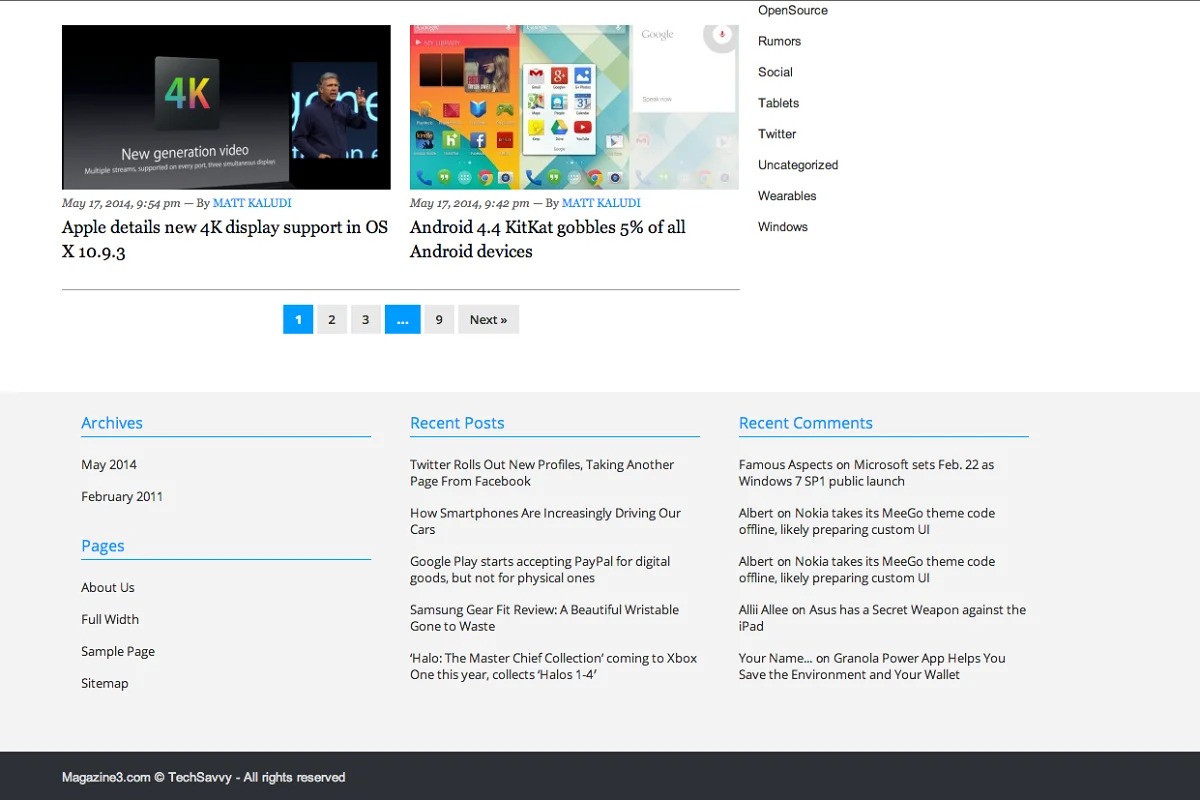The image size is (1200, 800).
Task: Go to page 3 in pagination
Action: [365, 320]
